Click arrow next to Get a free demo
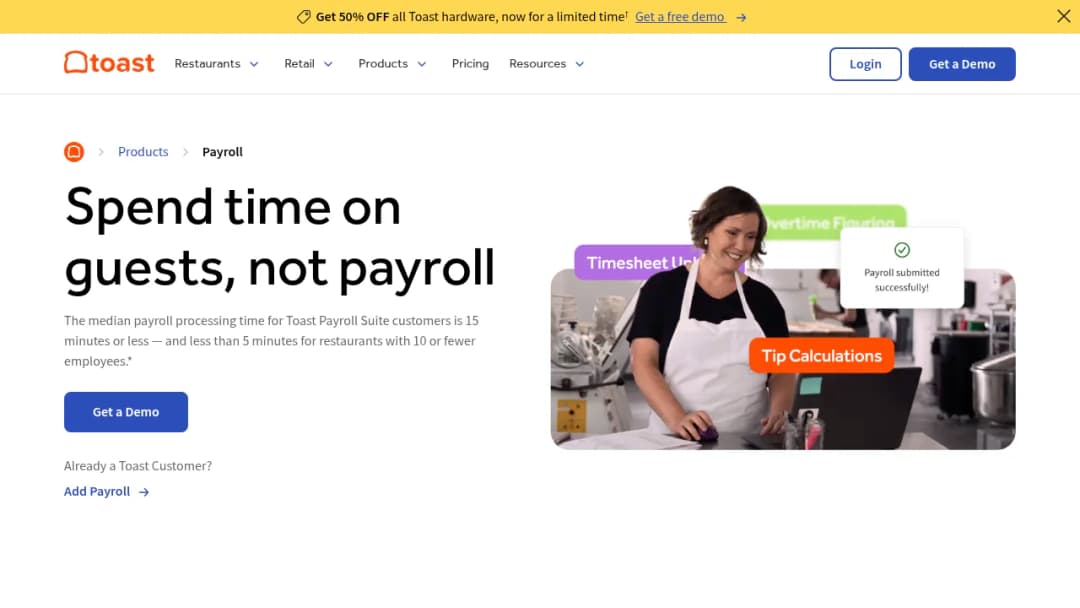Viewport: 1080px width, 608px height. coord(741,17)
